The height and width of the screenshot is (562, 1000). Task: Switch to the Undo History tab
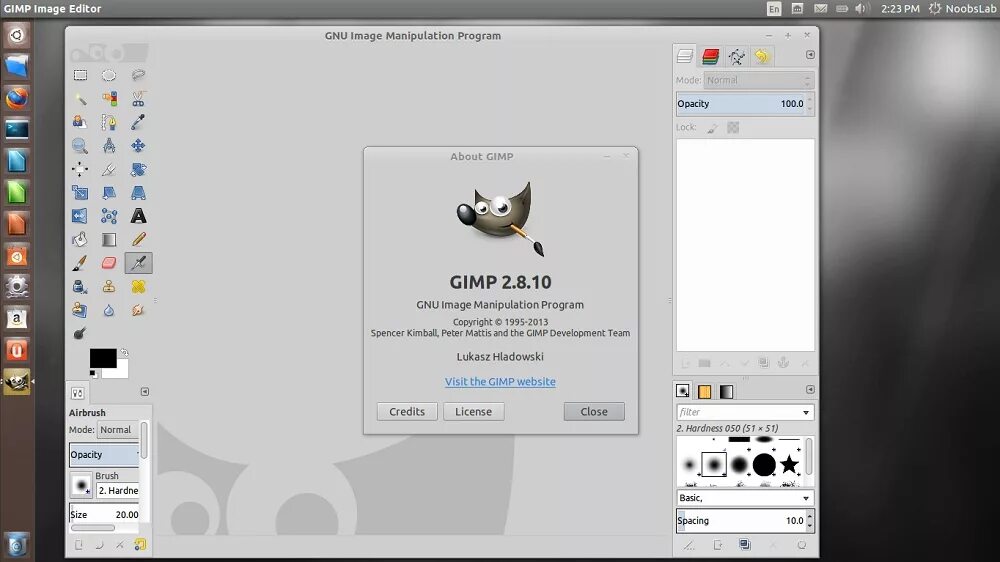761,56
